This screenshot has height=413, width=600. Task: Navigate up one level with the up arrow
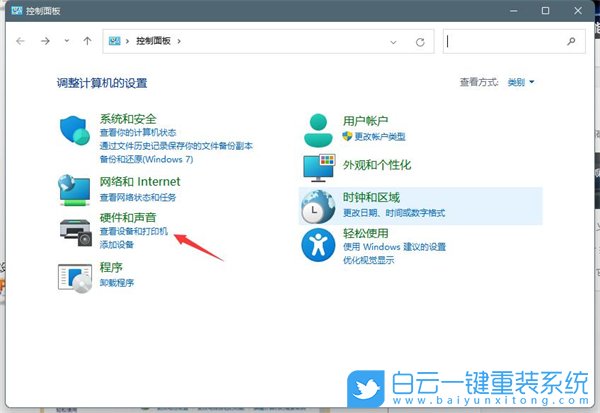click(x=87, y=41)
